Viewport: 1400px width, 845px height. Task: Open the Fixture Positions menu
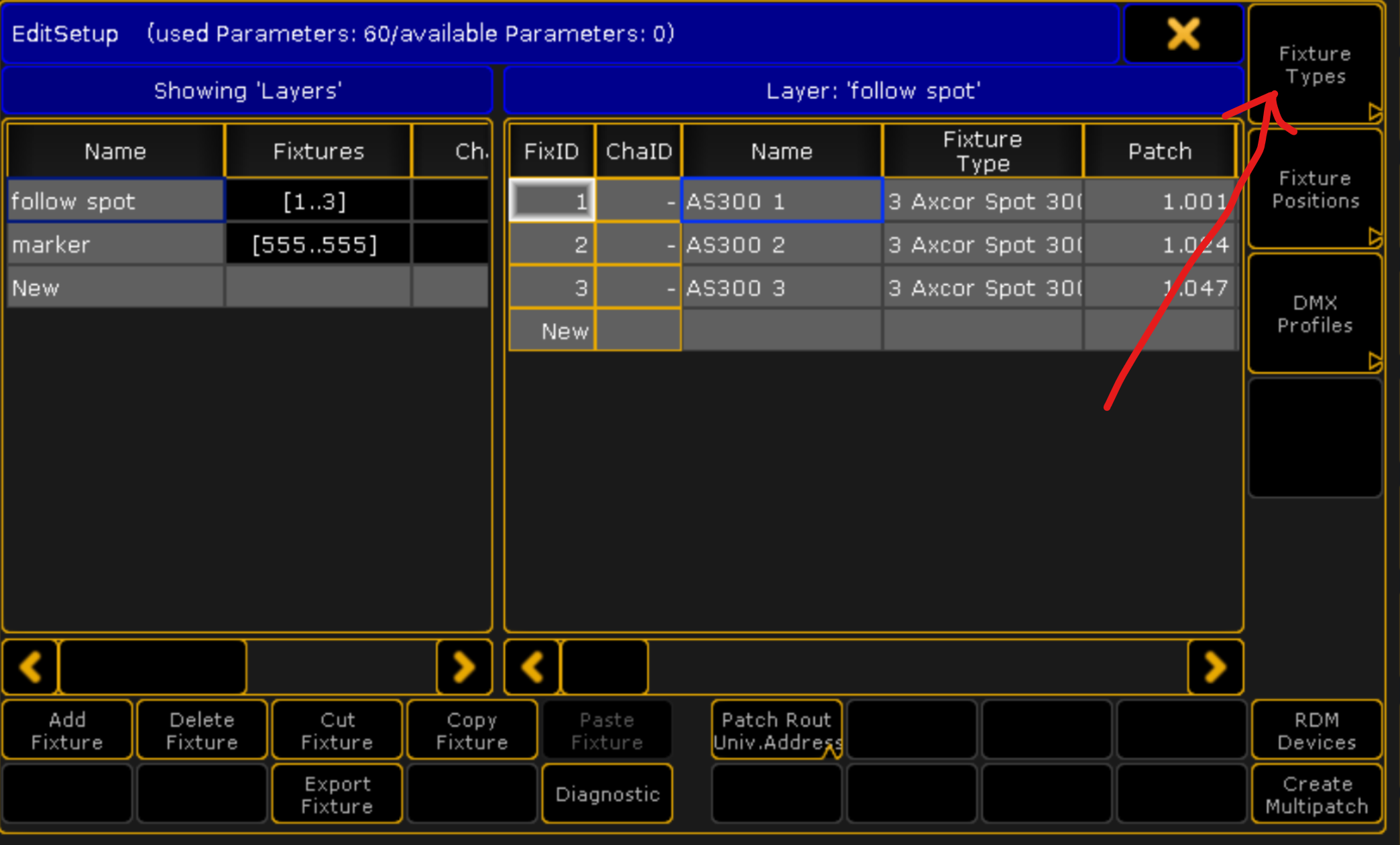click(x=1314, y=189)
